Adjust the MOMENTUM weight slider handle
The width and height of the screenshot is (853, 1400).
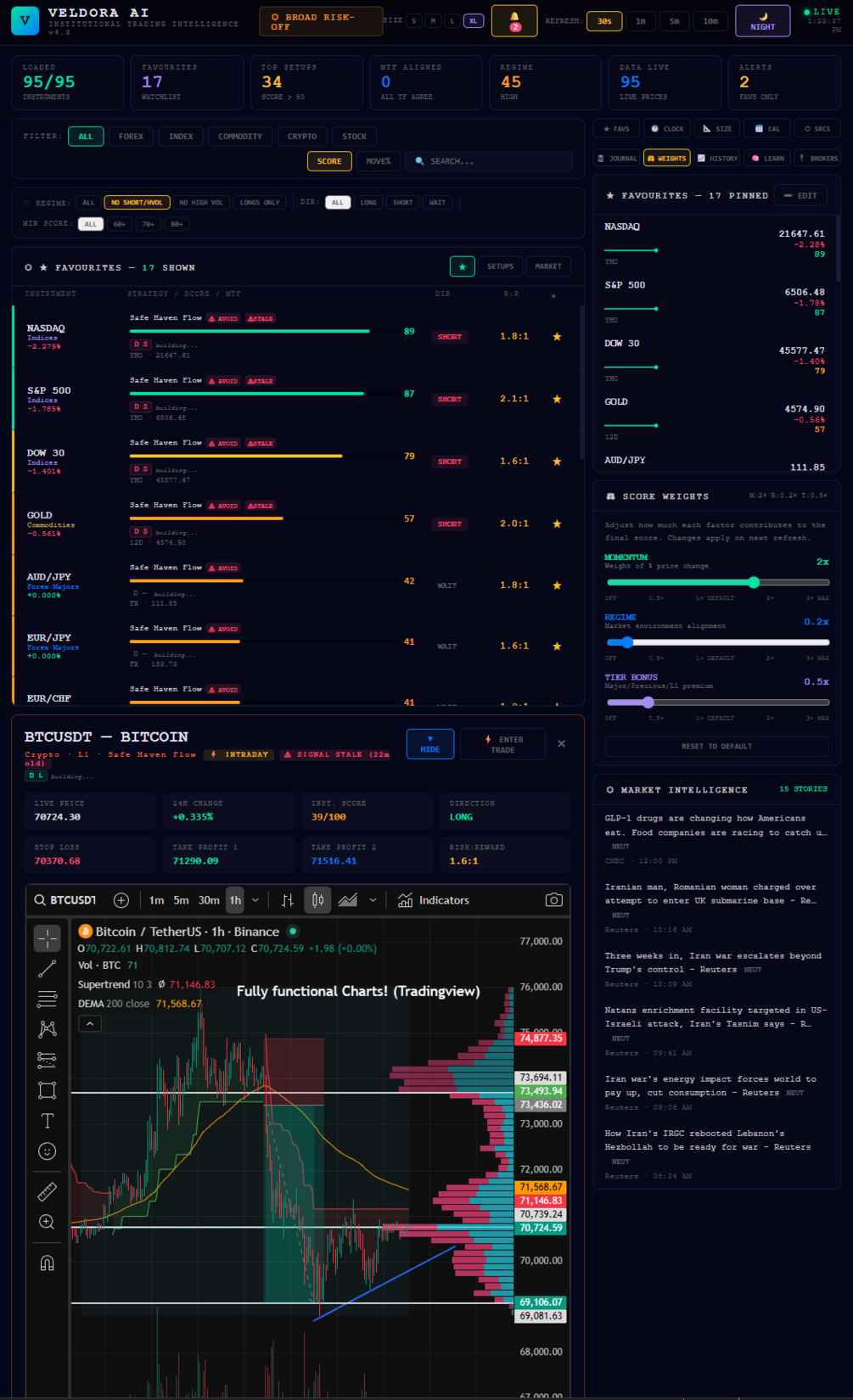[754, 582]
